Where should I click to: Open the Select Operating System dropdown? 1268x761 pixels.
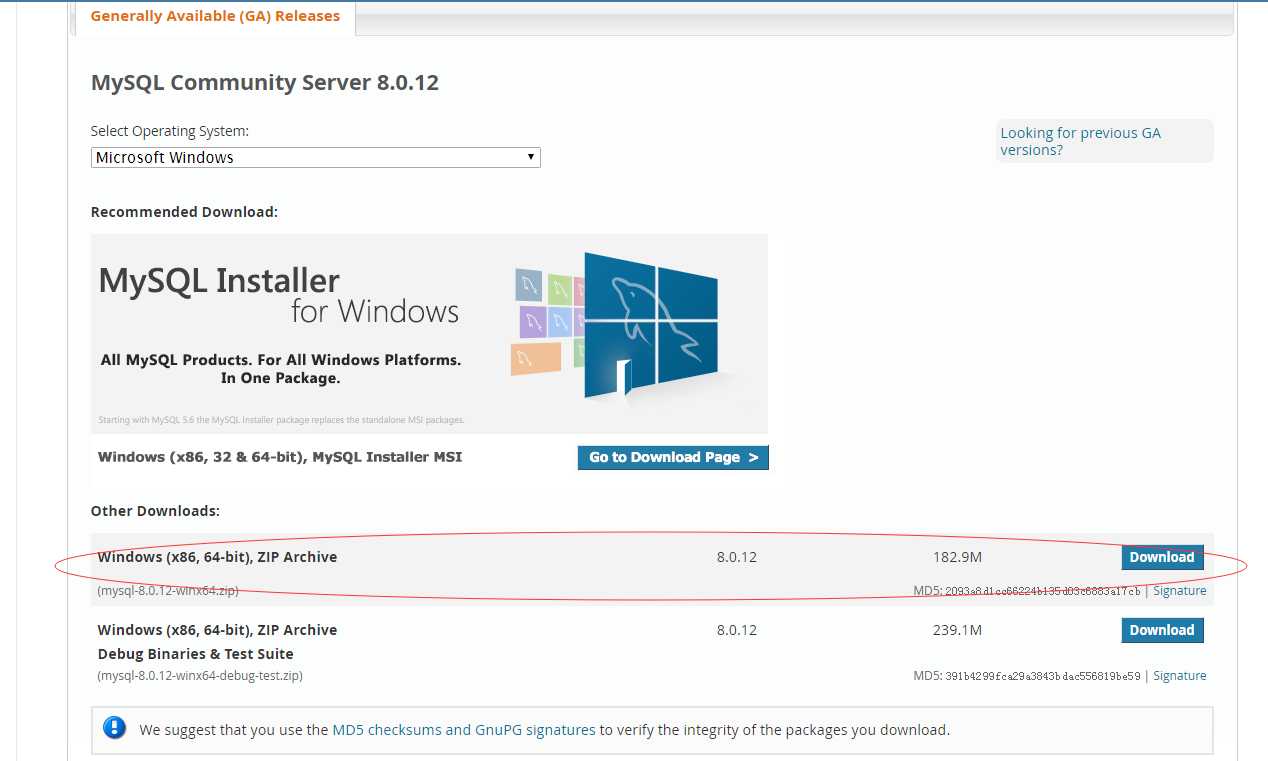[x=315, y=158]
